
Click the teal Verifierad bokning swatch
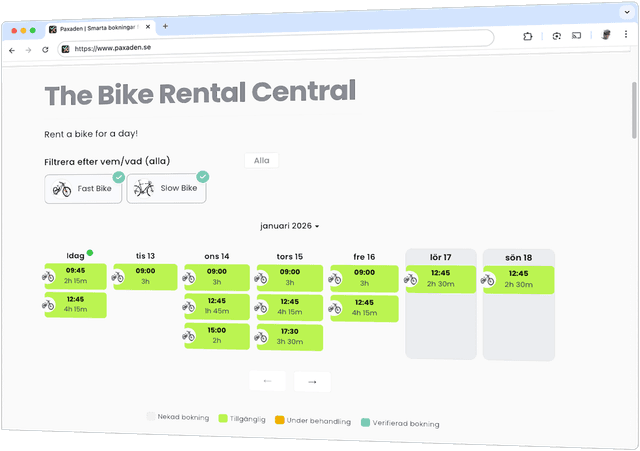point(365,422)
